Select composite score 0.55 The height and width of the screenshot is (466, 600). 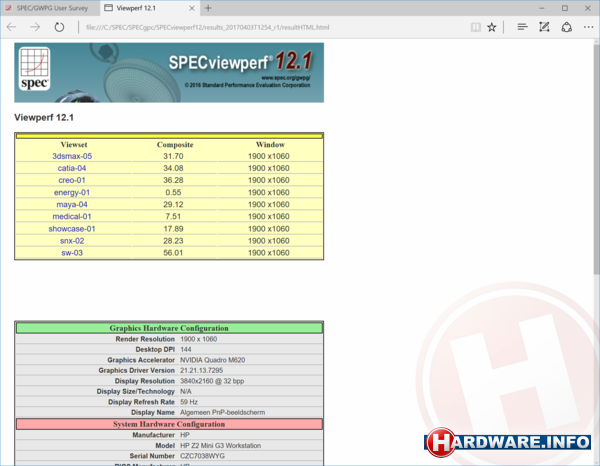tap(173, 192)
